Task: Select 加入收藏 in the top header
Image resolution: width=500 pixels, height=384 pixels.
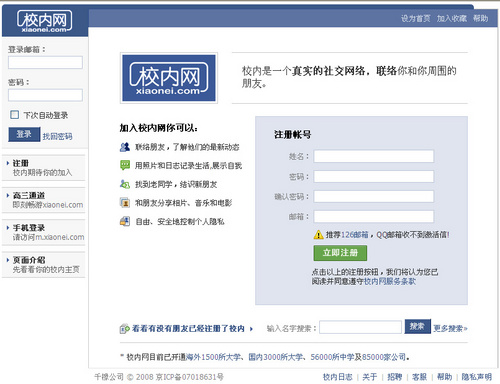Action: pos(452,18)
